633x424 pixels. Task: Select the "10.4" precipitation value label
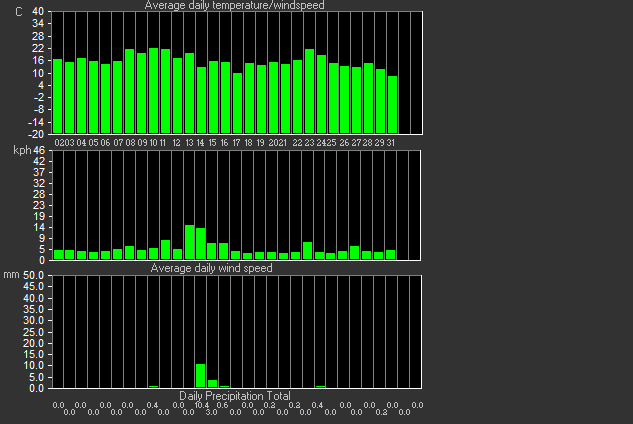click(202, 405)
